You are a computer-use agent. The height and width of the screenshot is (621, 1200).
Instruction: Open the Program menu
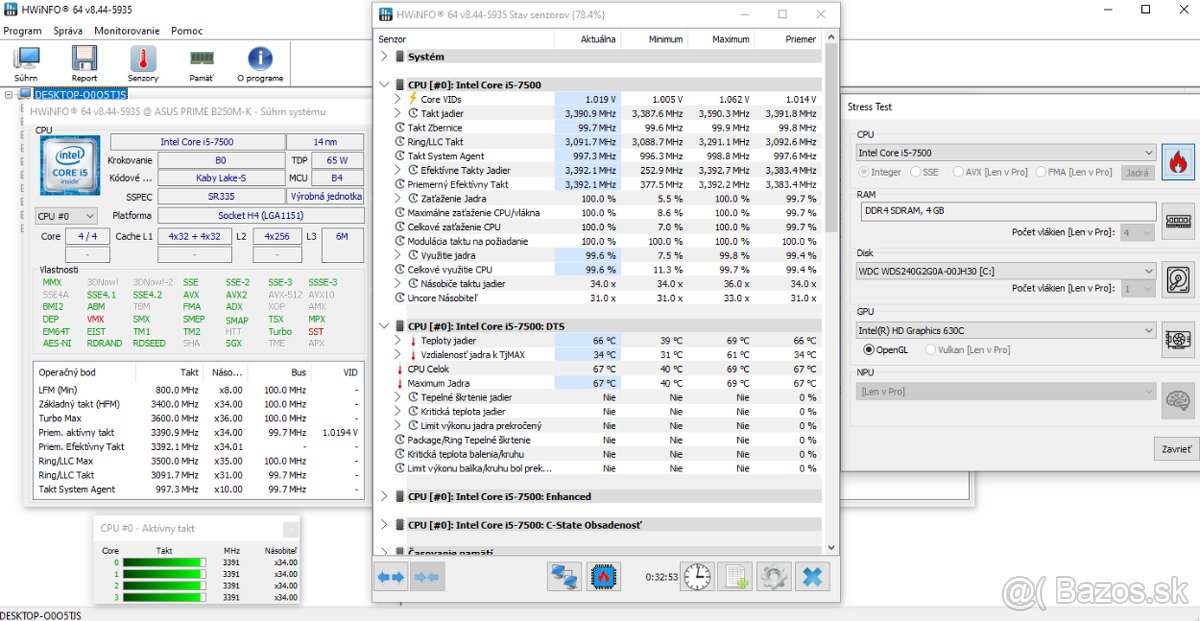22,31
